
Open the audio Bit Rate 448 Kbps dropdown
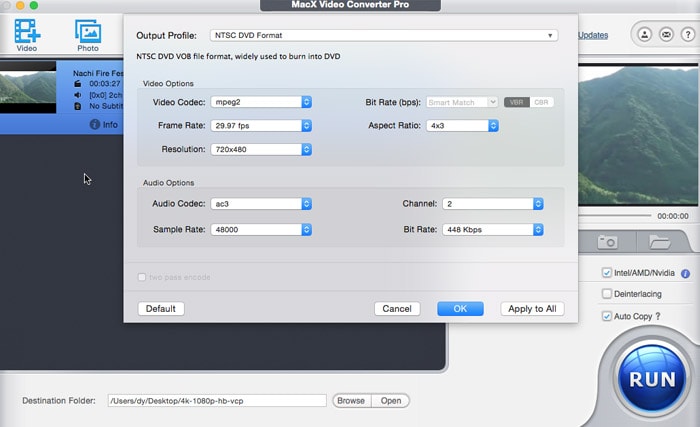coord(493,230)
